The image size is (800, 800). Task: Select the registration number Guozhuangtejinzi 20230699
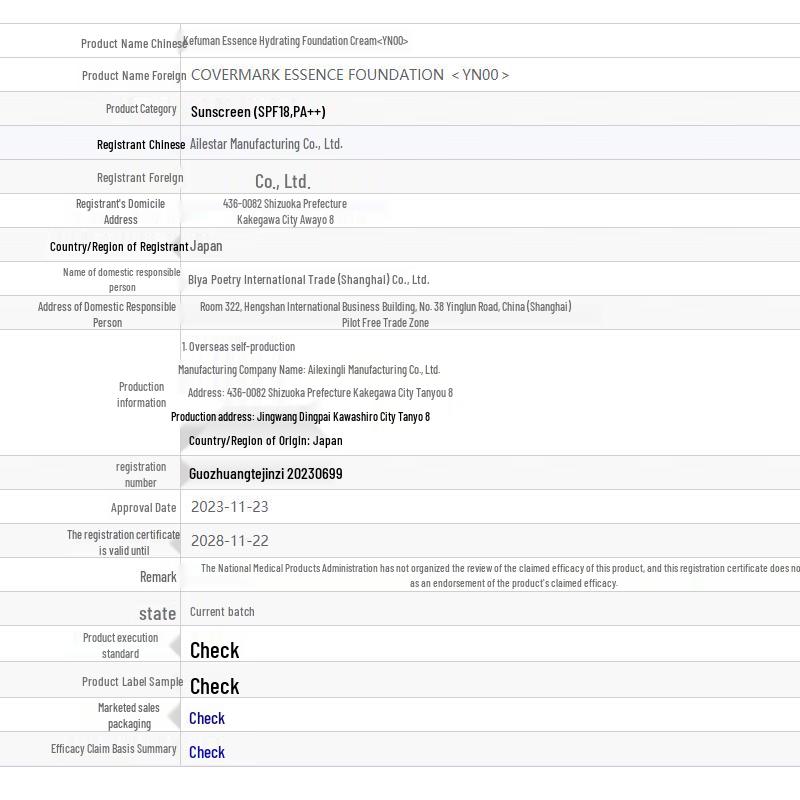click(x=265, y=474)
